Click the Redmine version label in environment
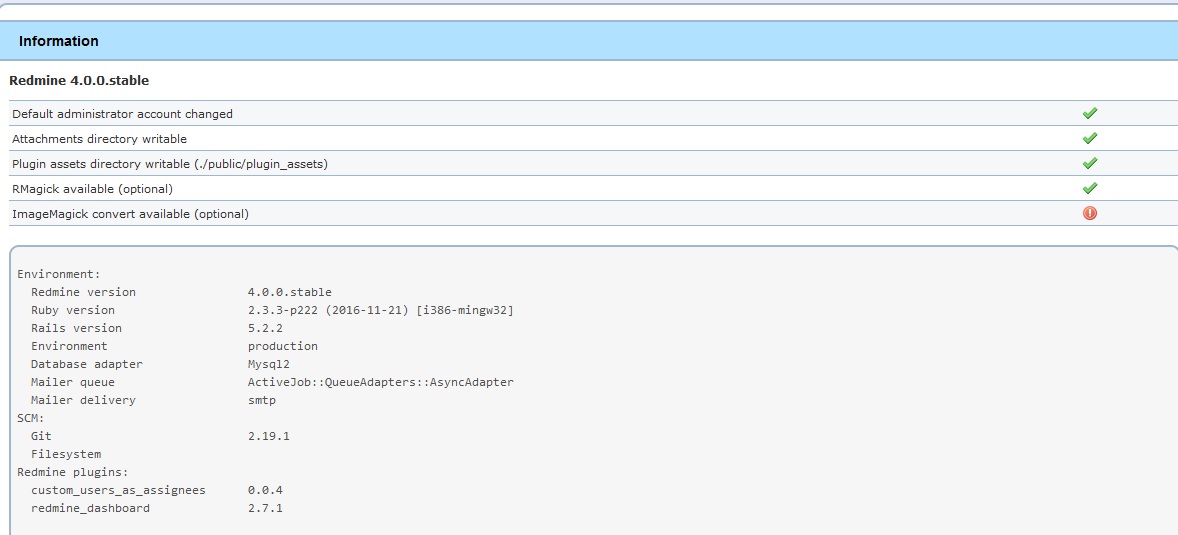 83,292
